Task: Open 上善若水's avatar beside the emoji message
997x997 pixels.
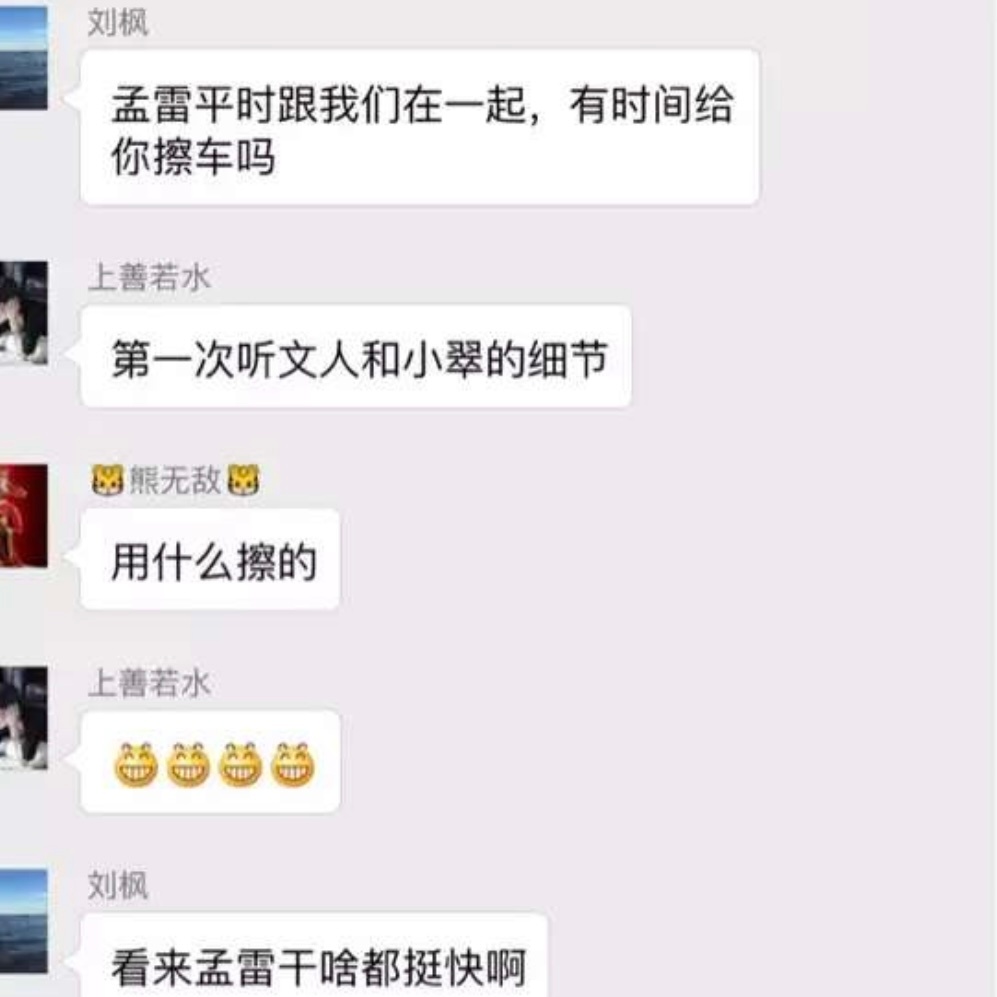Action: (x=24, y=718)
